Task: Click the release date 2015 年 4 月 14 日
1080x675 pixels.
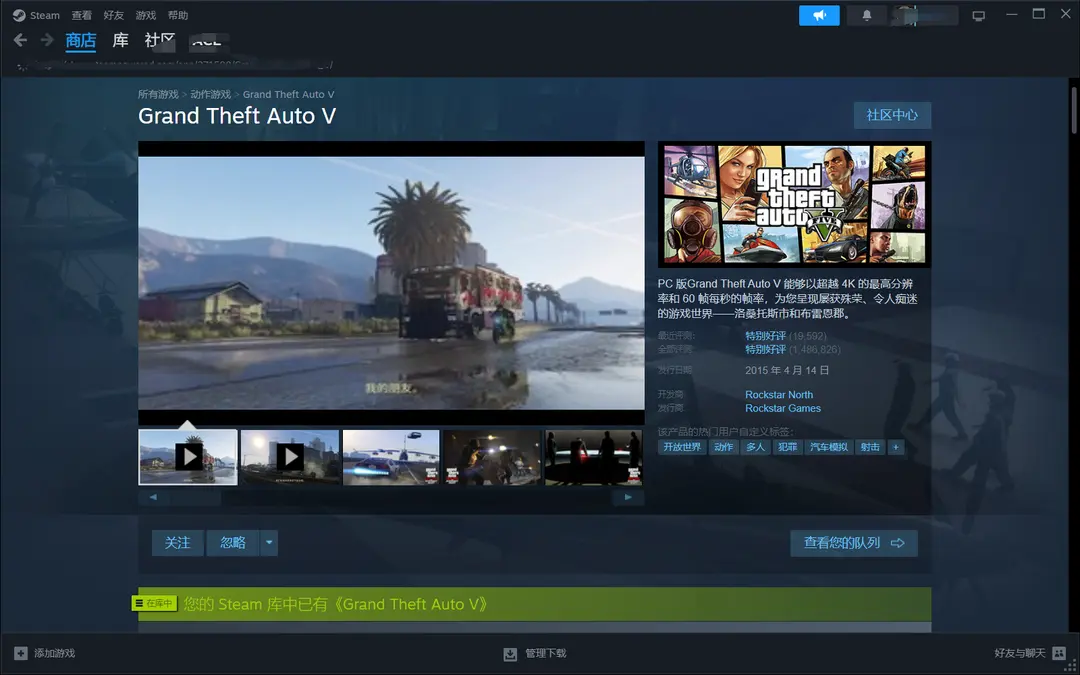Action: tap(787, 371)
